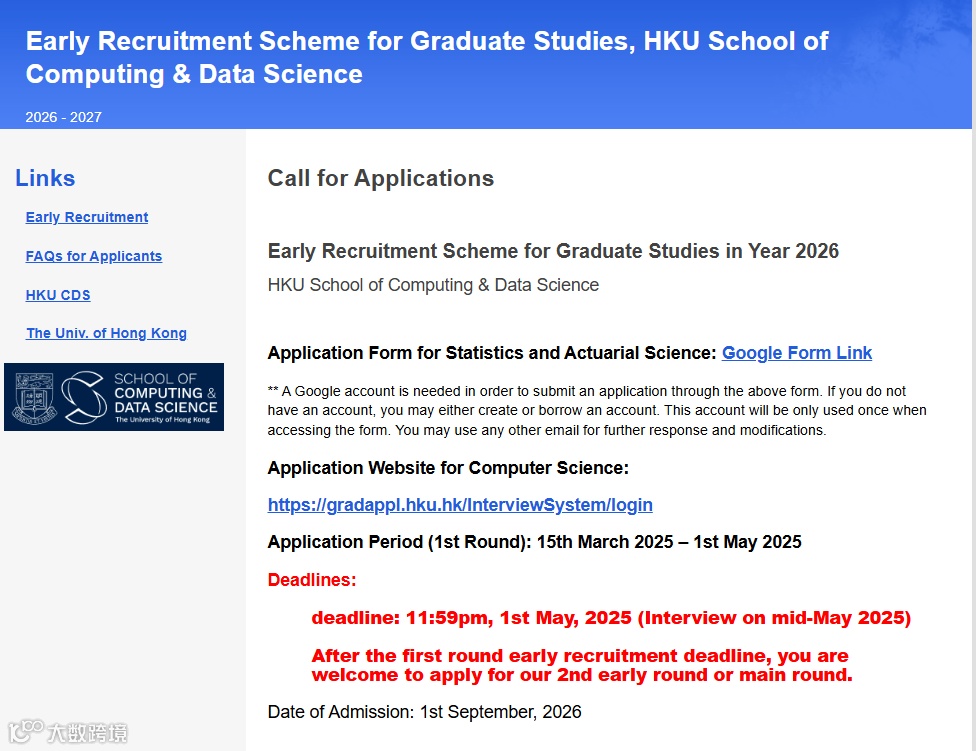Click the Application Period (1st Round) line
The image size is (976, 751).
(x=534, y=542)
